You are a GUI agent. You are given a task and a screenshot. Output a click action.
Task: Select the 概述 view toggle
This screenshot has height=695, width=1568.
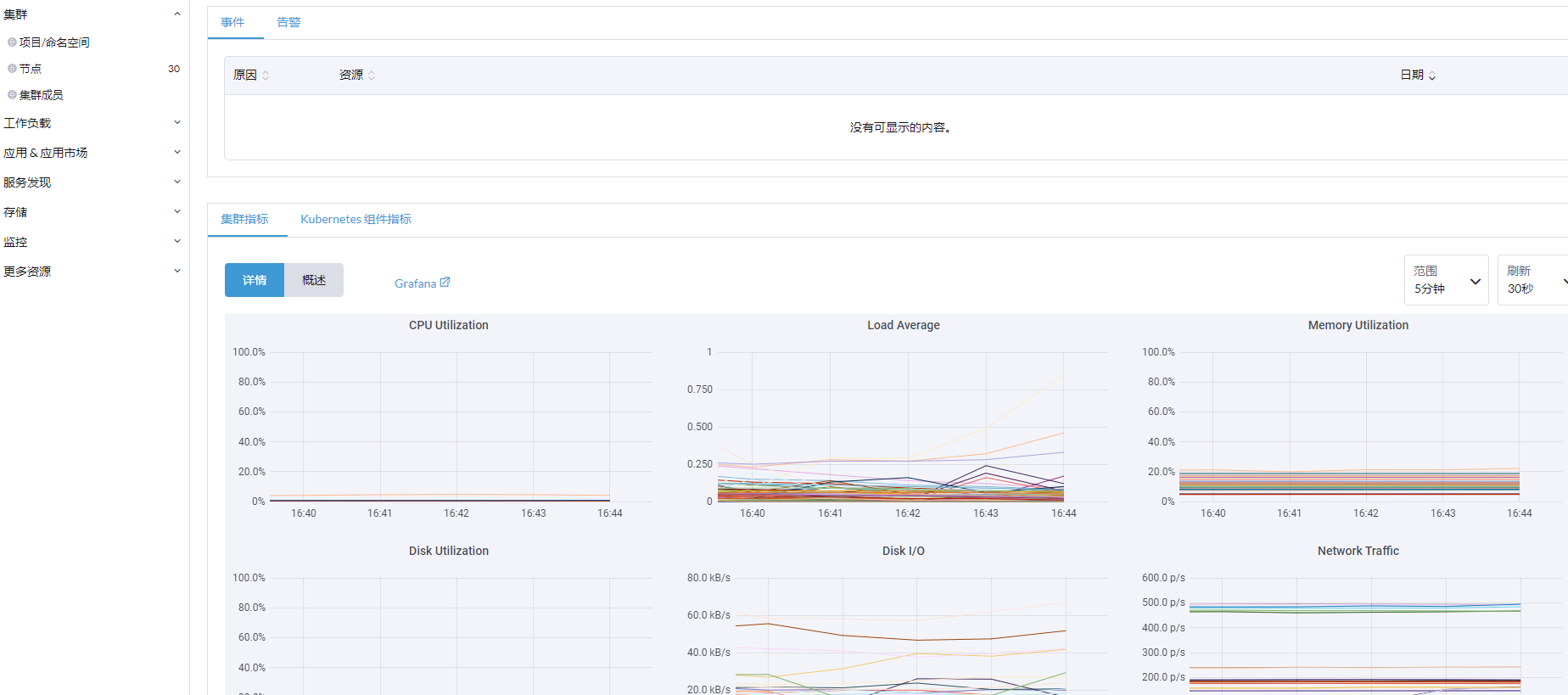pos(314,280)
